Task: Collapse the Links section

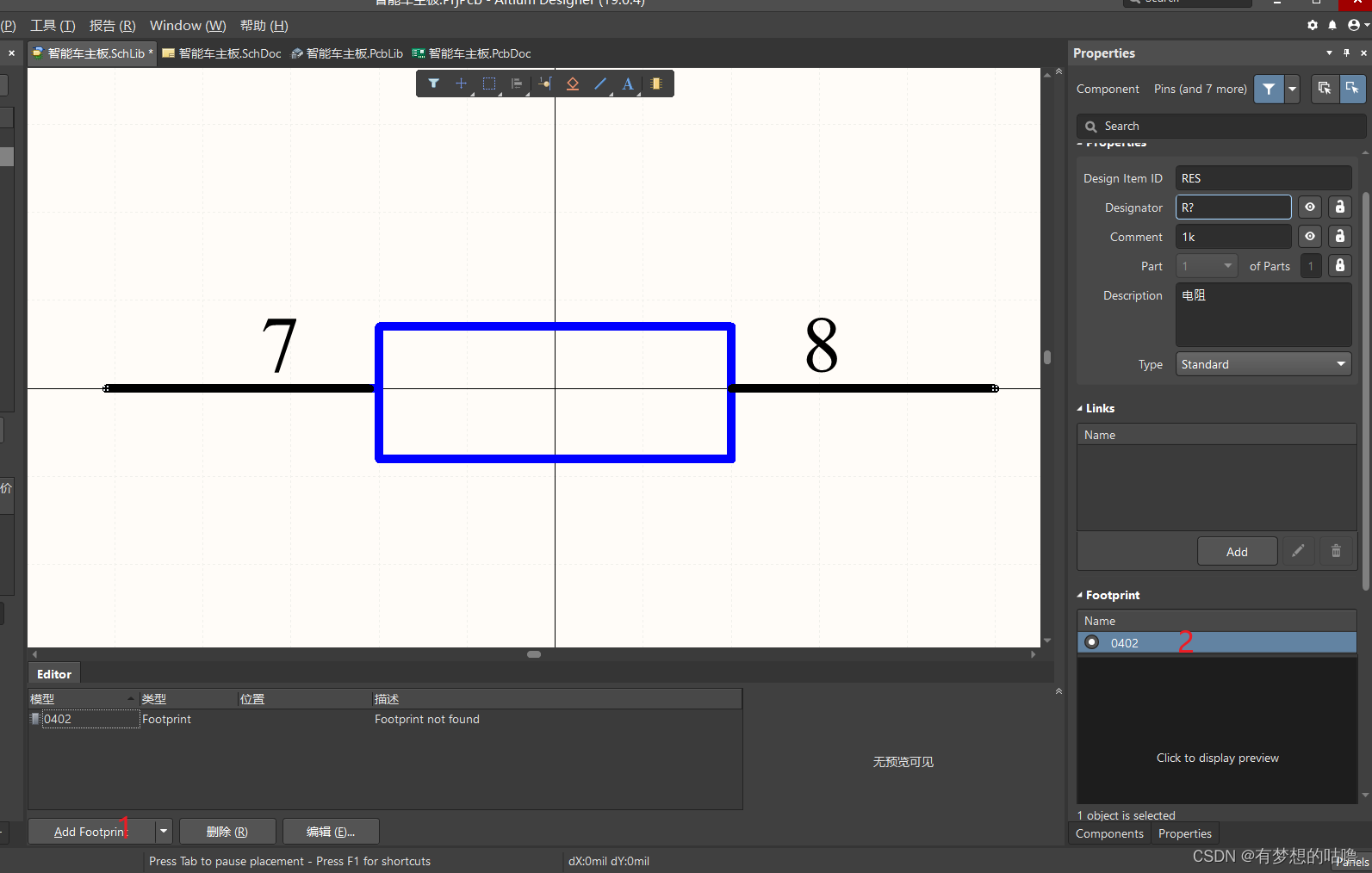Action: coord(1080,408)
